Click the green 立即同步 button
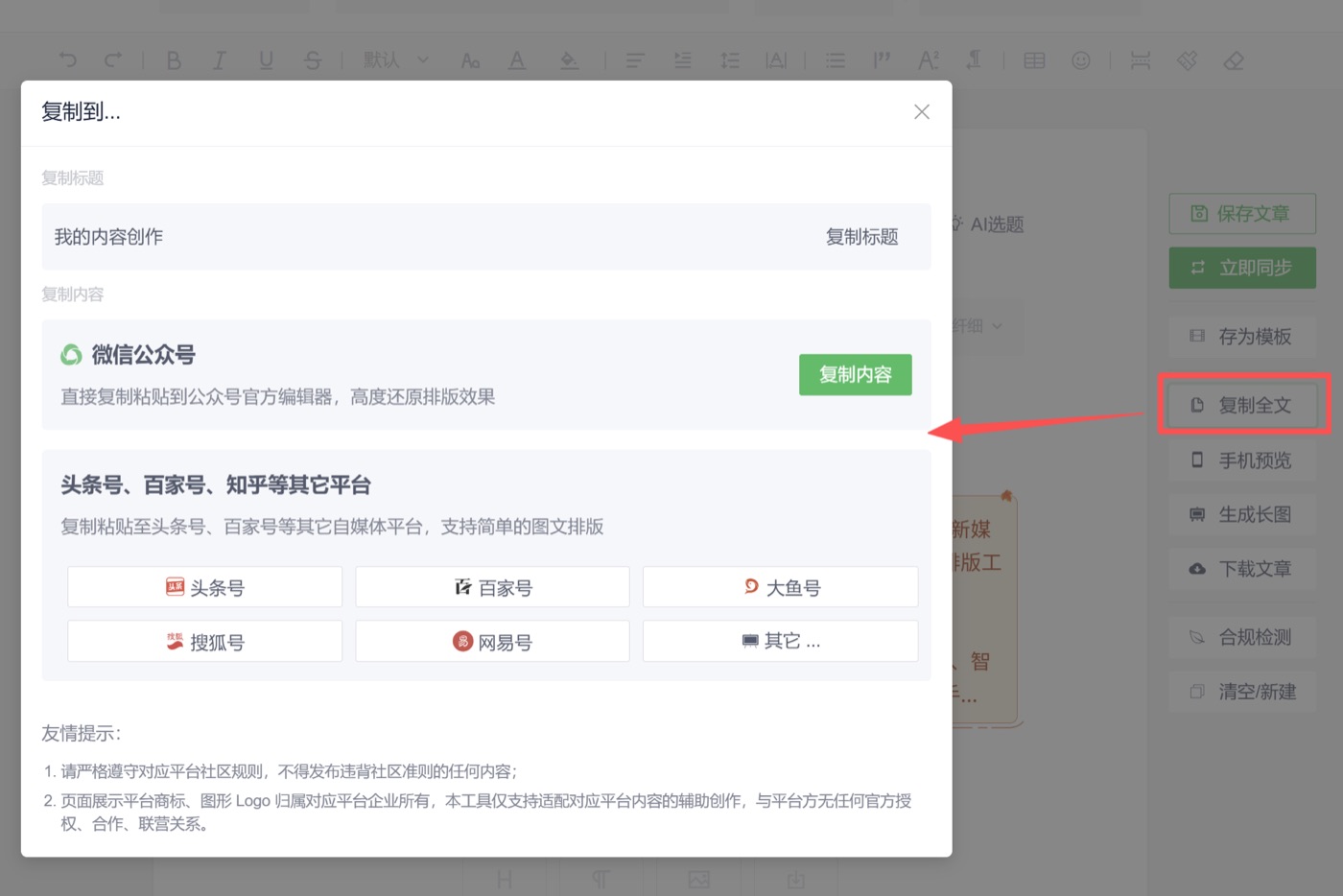Image resolution: width=1343 pixels, height=896 pixels. [1241, 268]
